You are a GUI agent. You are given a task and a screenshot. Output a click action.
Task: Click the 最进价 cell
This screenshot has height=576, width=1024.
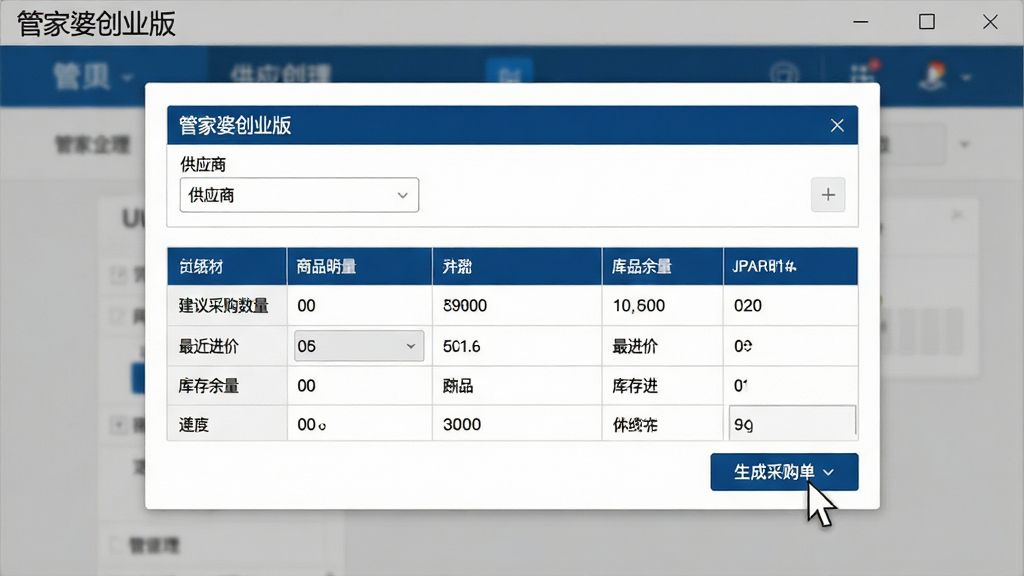tap(662, 346)
